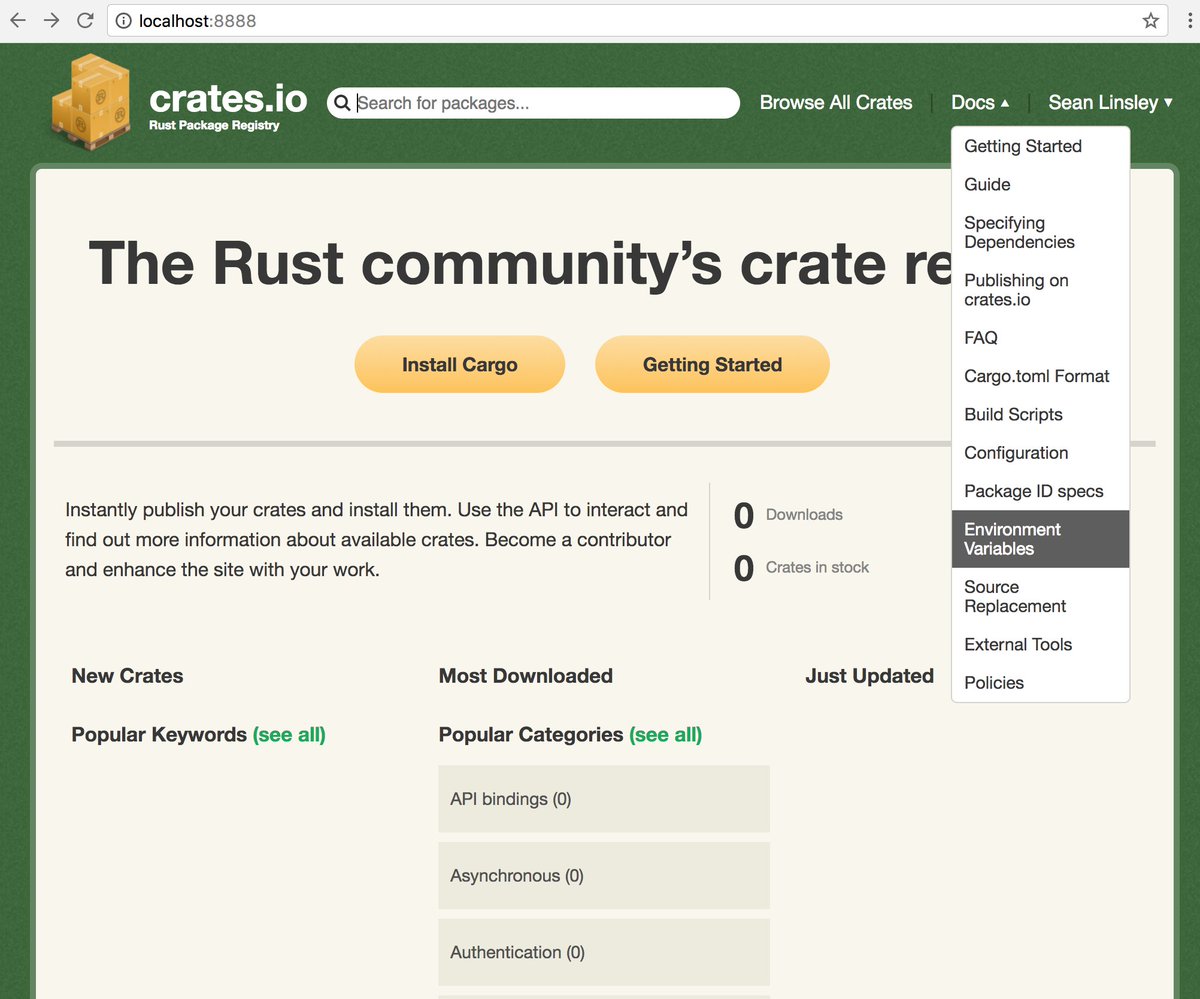Choose Publishing on crates.io entry
The height and width of the screenshot is (999, 1200).
coord(1040,290)
